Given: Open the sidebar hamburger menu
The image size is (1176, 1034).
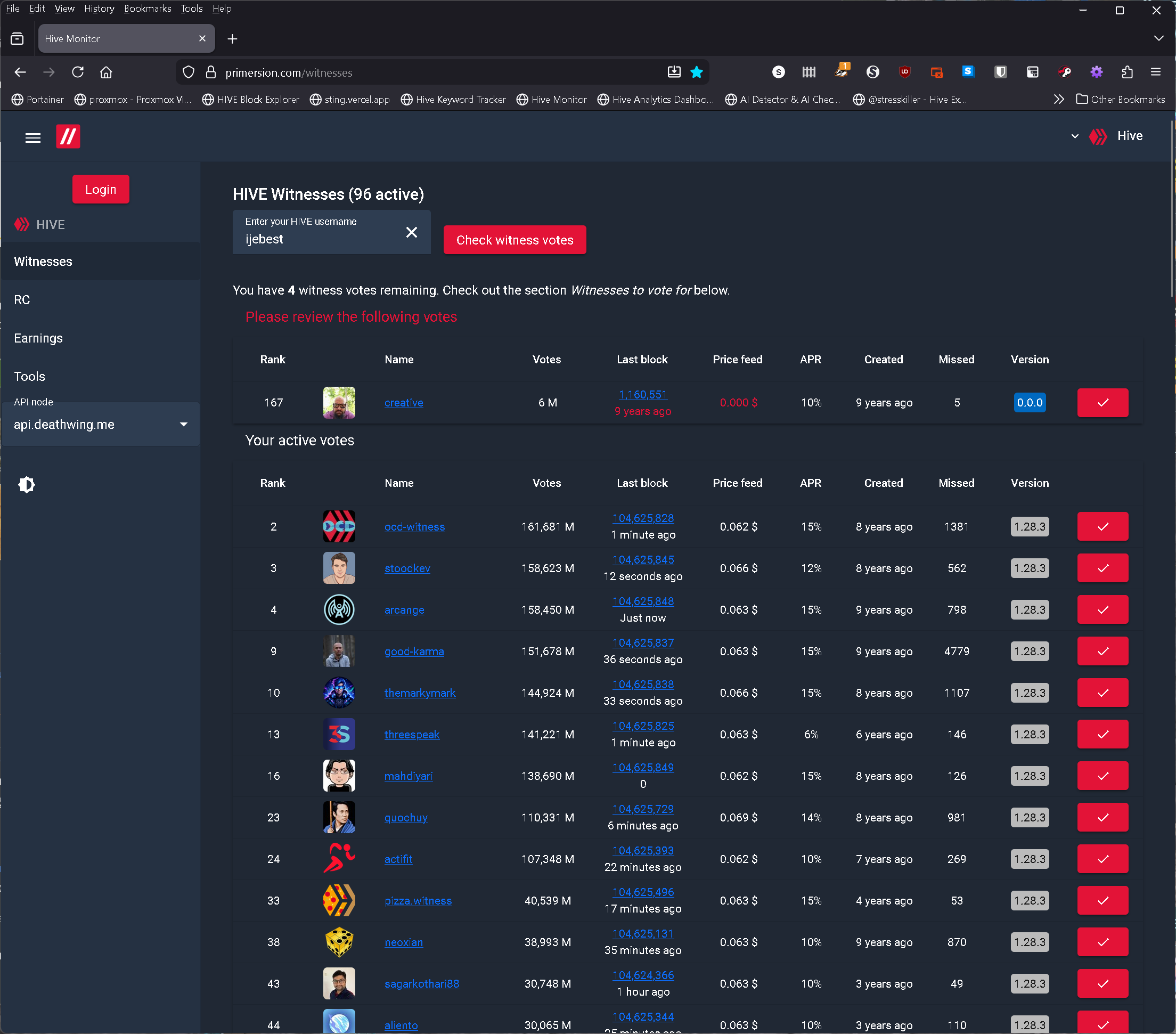Looking at the screenshot, I should [33, 137].
